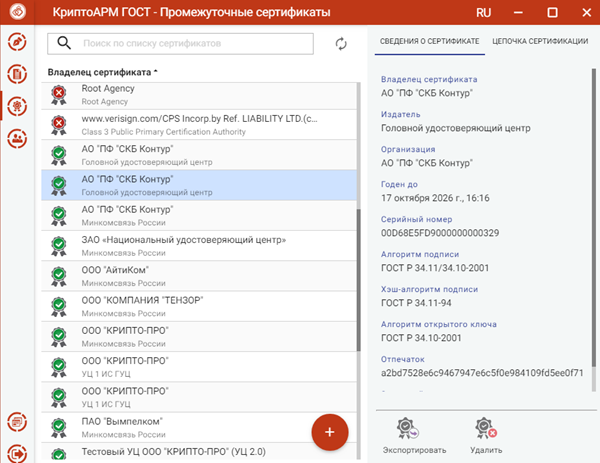Close the КриптоАРМ ГОСТ window
The image size is (600, 463).
point(587,13)
